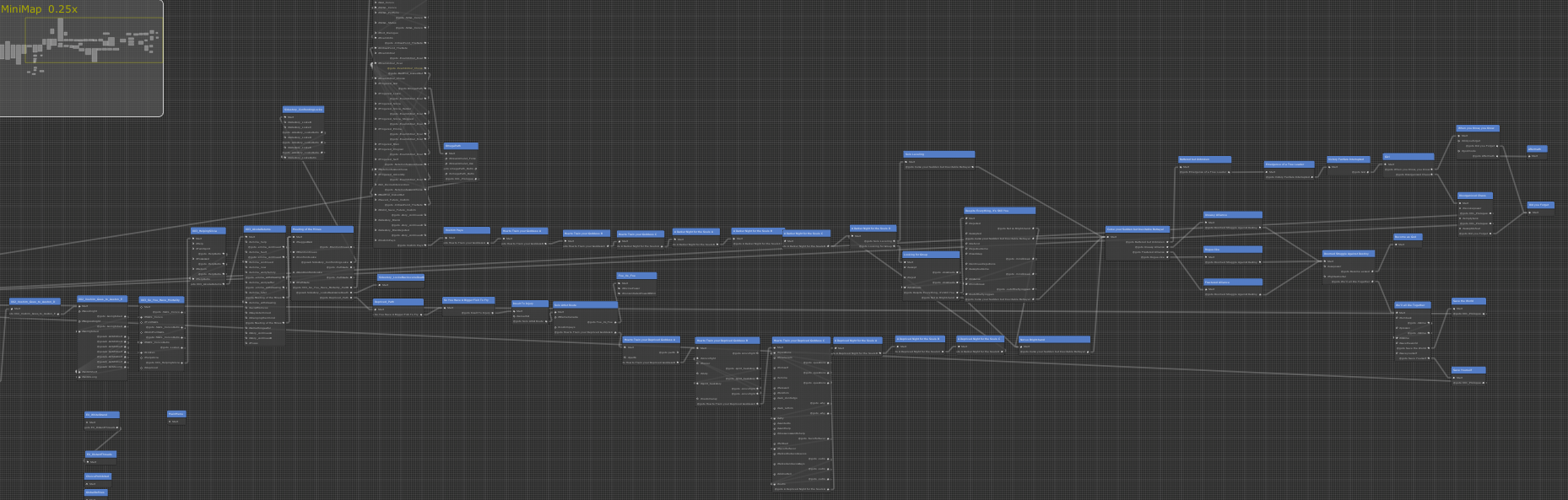Image resolution: width=1568 pixels, height=500 pixels.
Task: Select the 'Deprived_Path' node header
Action: pyautogui.click(x=398, y=302)
